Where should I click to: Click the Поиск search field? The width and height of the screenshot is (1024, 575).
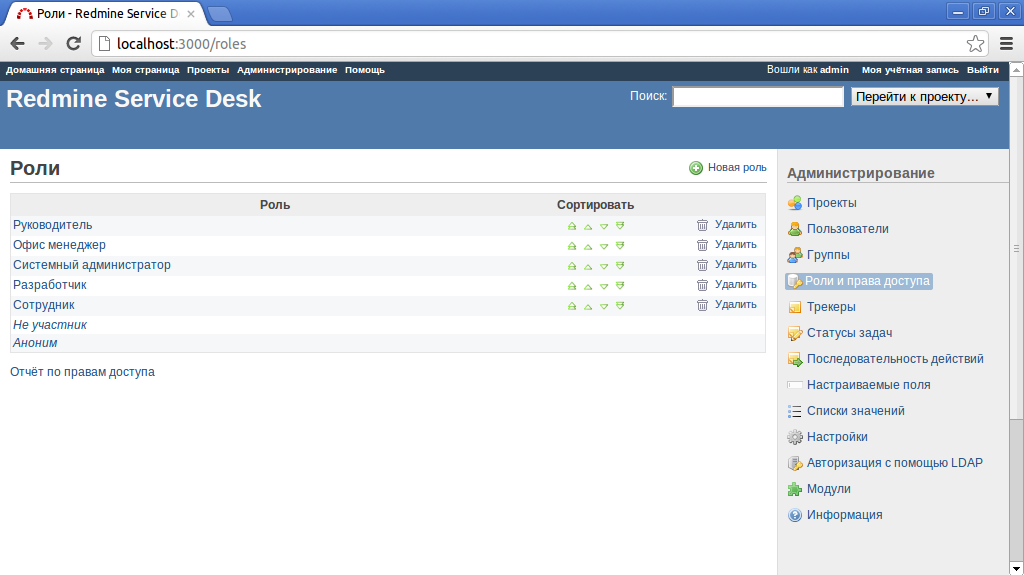coord(758,97)
